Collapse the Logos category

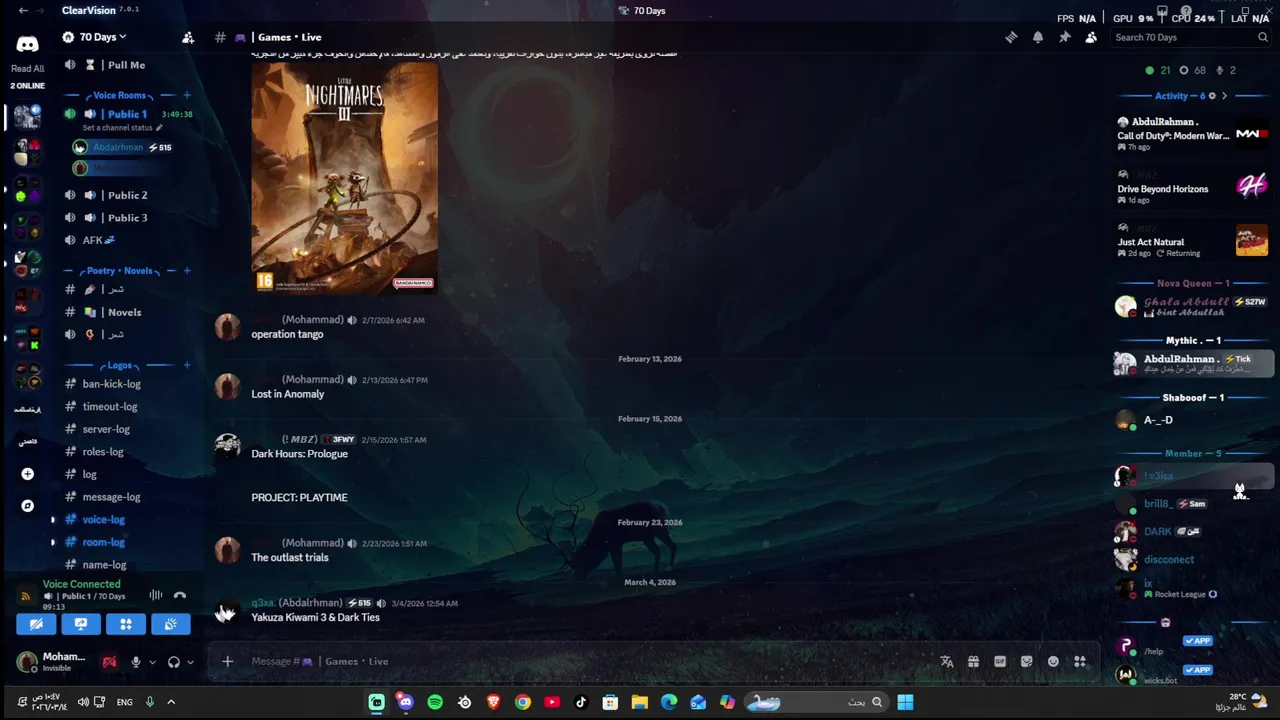coord(120,365)
